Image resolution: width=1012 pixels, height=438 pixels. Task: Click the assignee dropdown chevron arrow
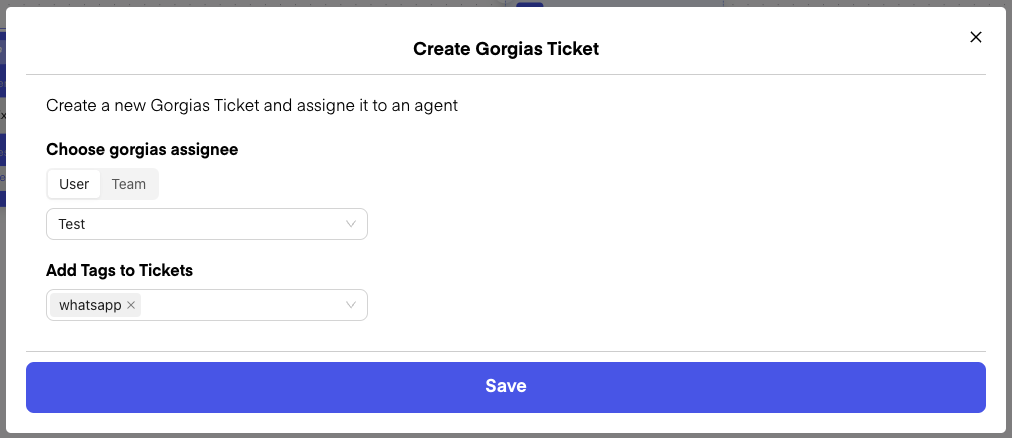351,224
